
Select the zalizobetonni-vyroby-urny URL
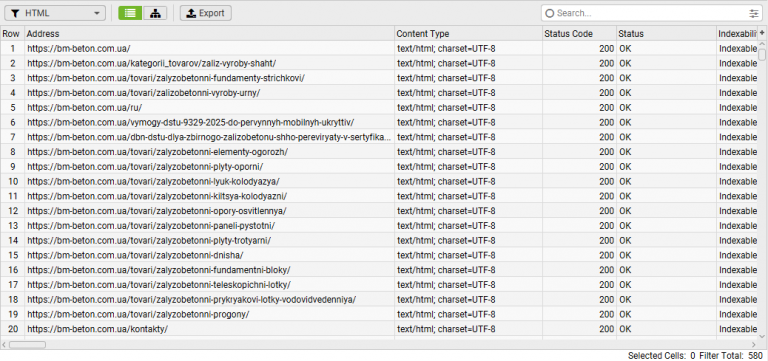pyautogui.click(x=144, y=93)
